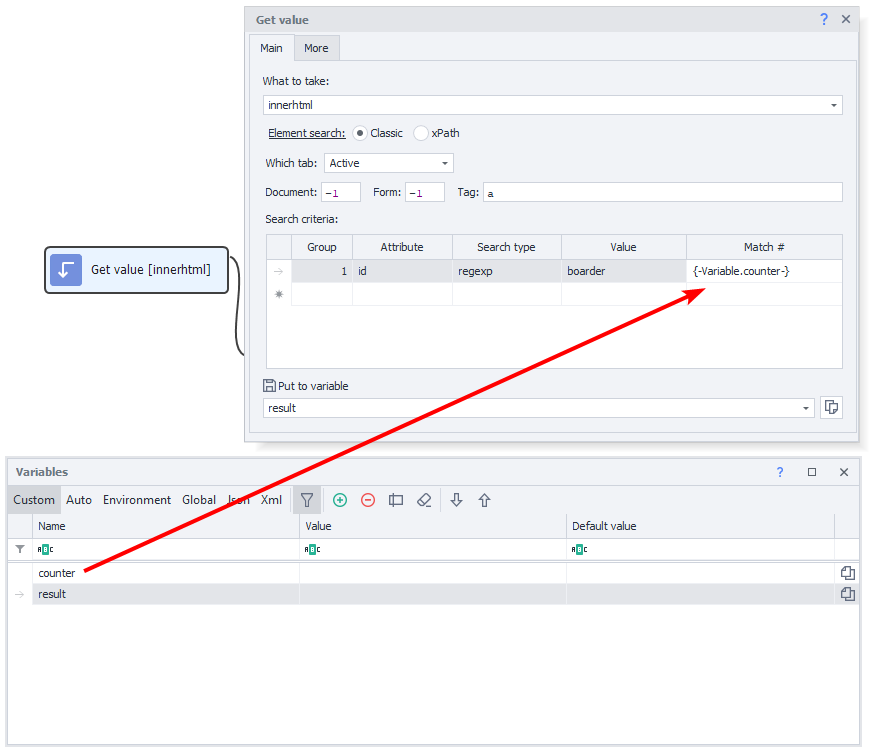Click the Element search link

pyautogui.click(x=306, y=133)
